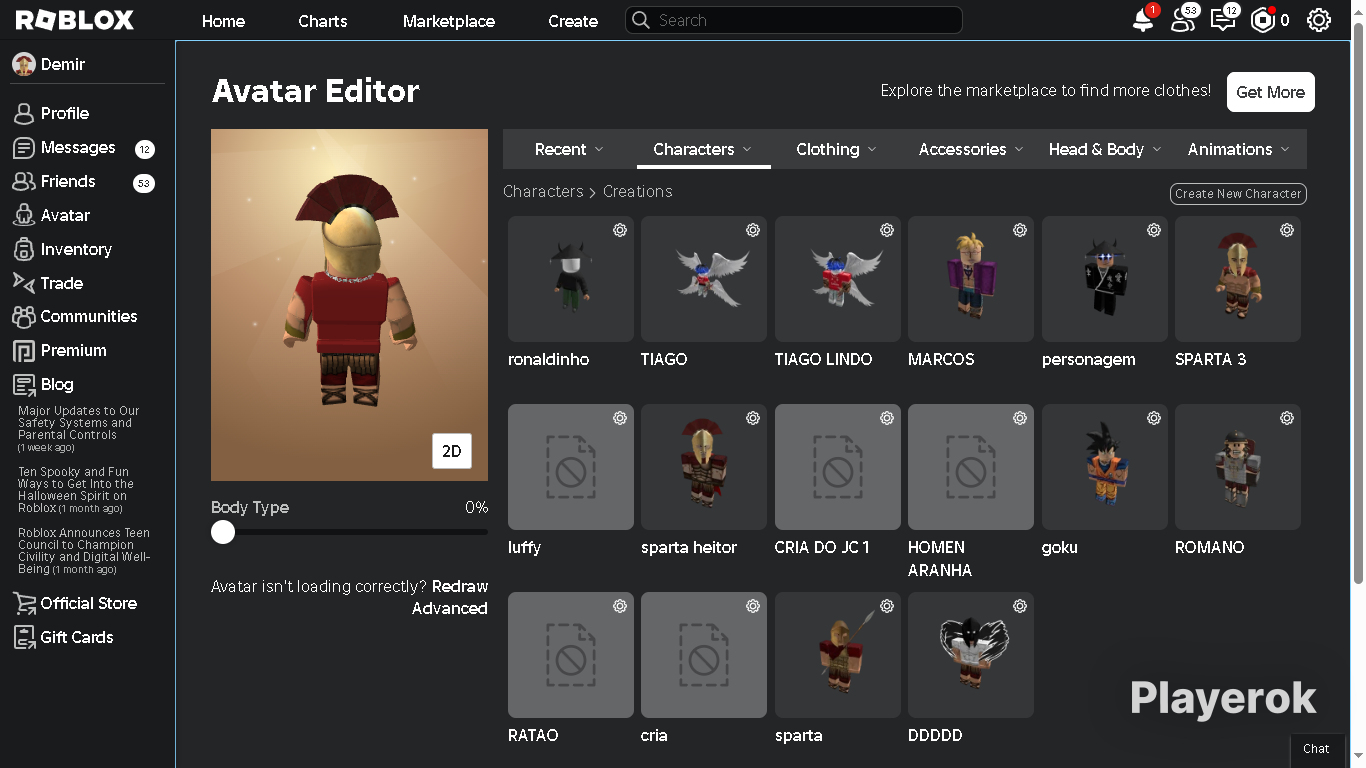
Task: Expand the Characters category dropdown
Action: [703, 149]
